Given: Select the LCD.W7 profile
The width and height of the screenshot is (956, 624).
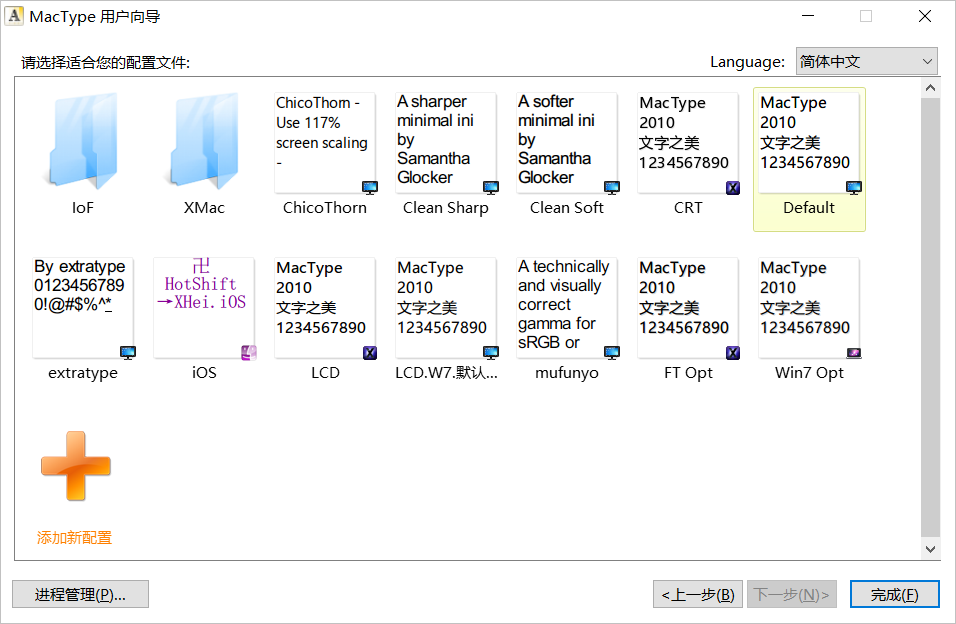Looking at the screenshot, I should (x=446, y=308).
